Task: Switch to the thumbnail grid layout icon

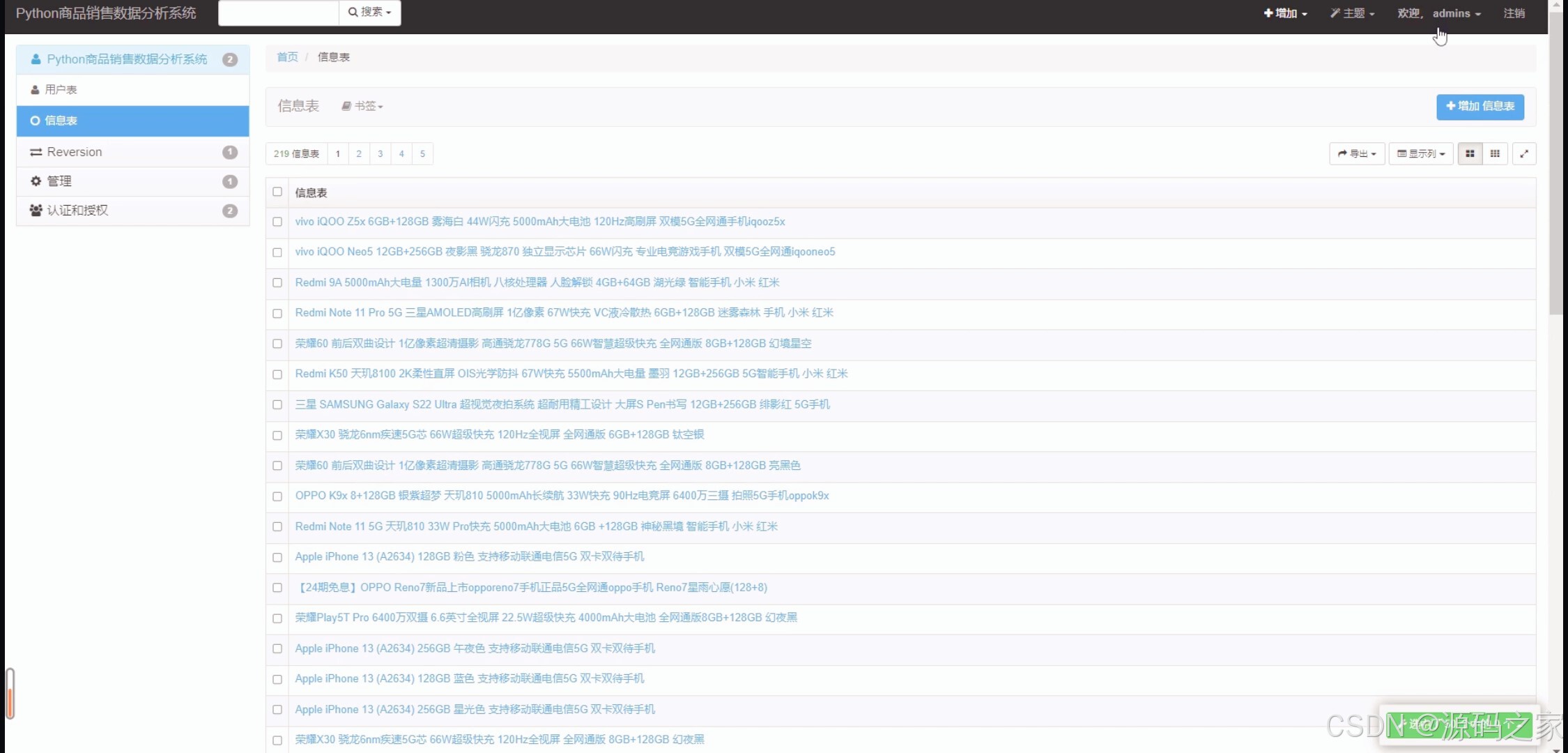Action: click(x=1495, y=153)
